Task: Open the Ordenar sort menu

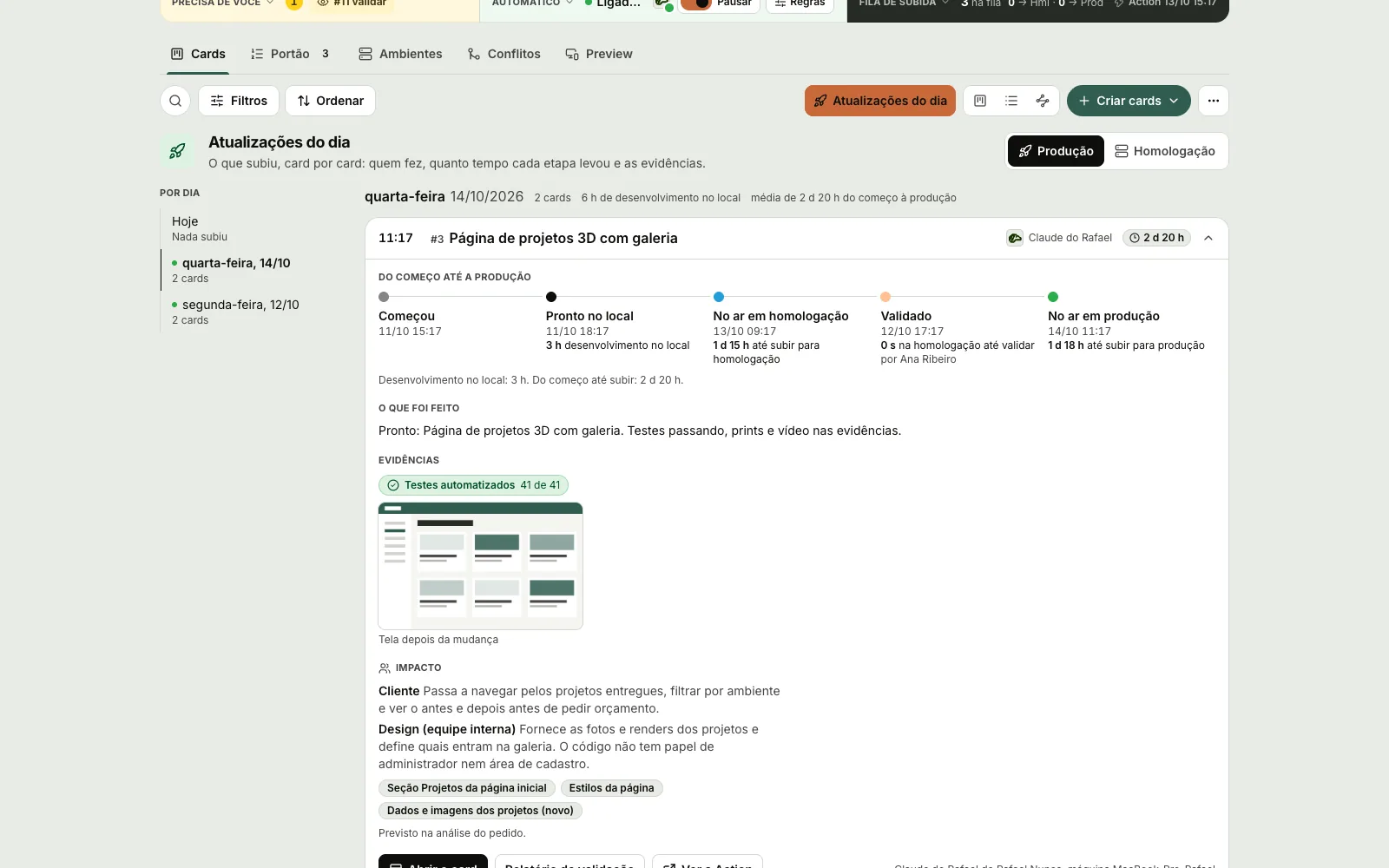Action: (331, 101)
